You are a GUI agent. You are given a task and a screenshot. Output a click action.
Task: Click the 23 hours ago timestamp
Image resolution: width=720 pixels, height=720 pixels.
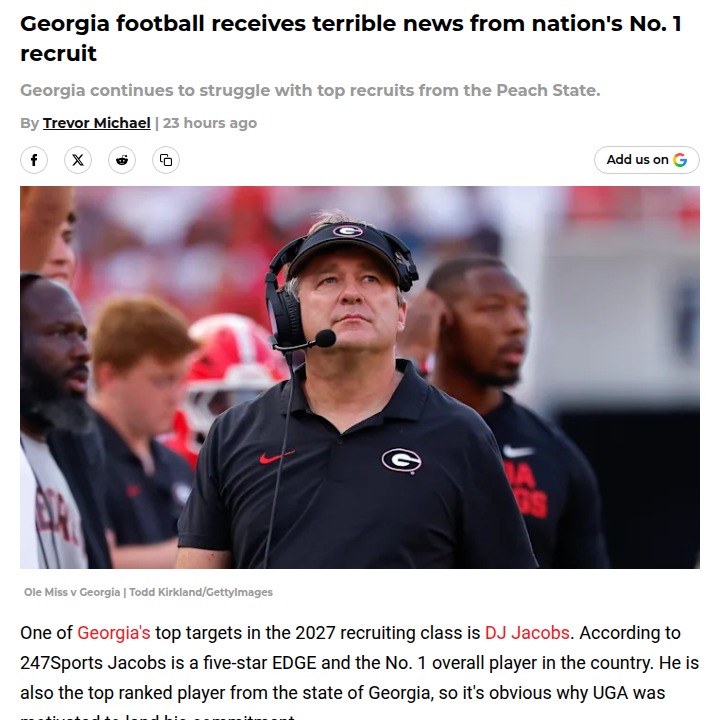(x=210, y=123)
